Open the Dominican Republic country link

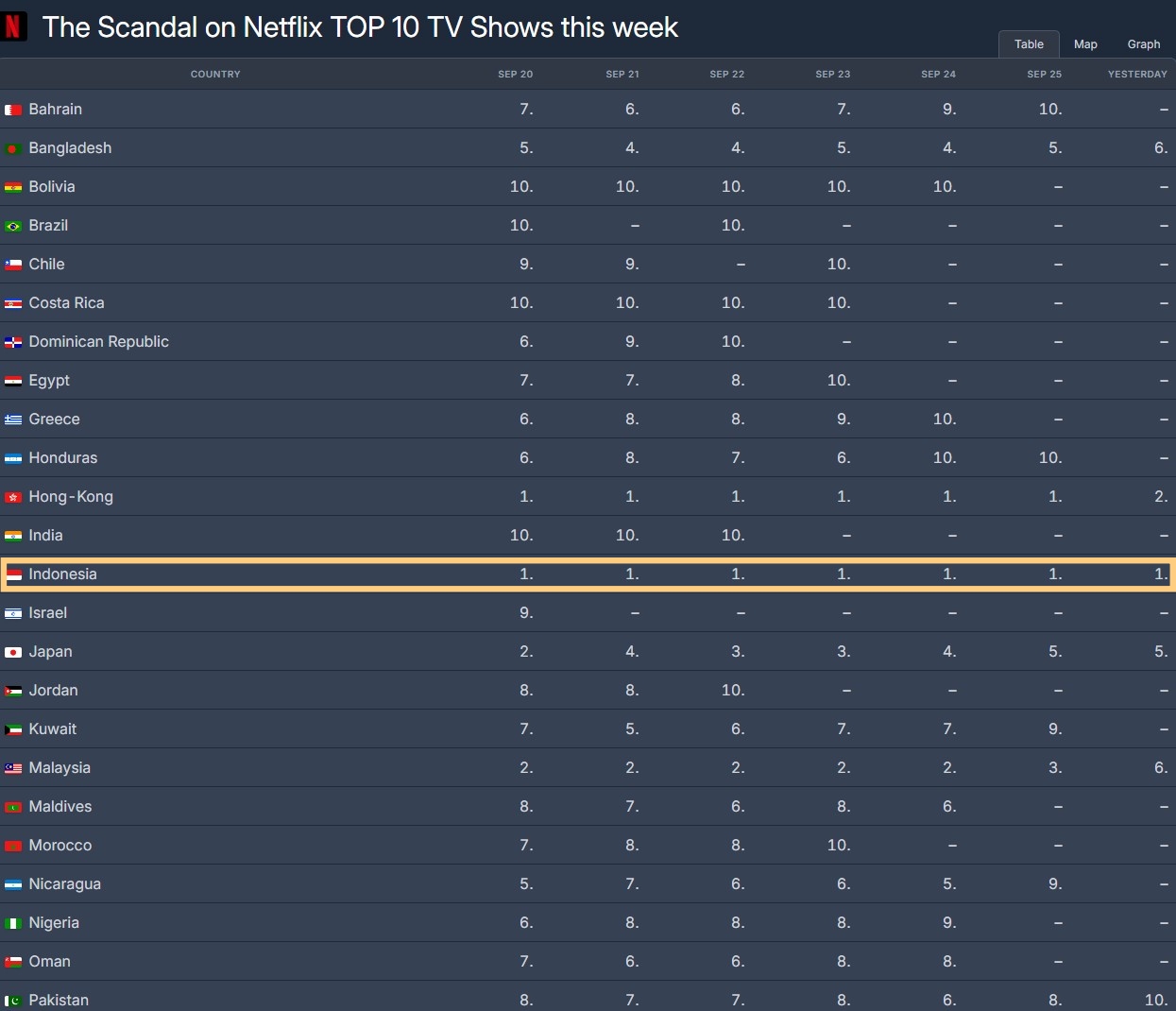pos(99,342)
